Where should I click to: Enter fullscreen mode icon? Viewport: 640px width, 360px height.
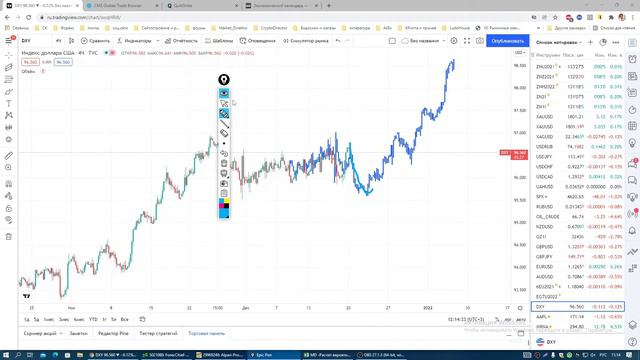tap(467, 41)
